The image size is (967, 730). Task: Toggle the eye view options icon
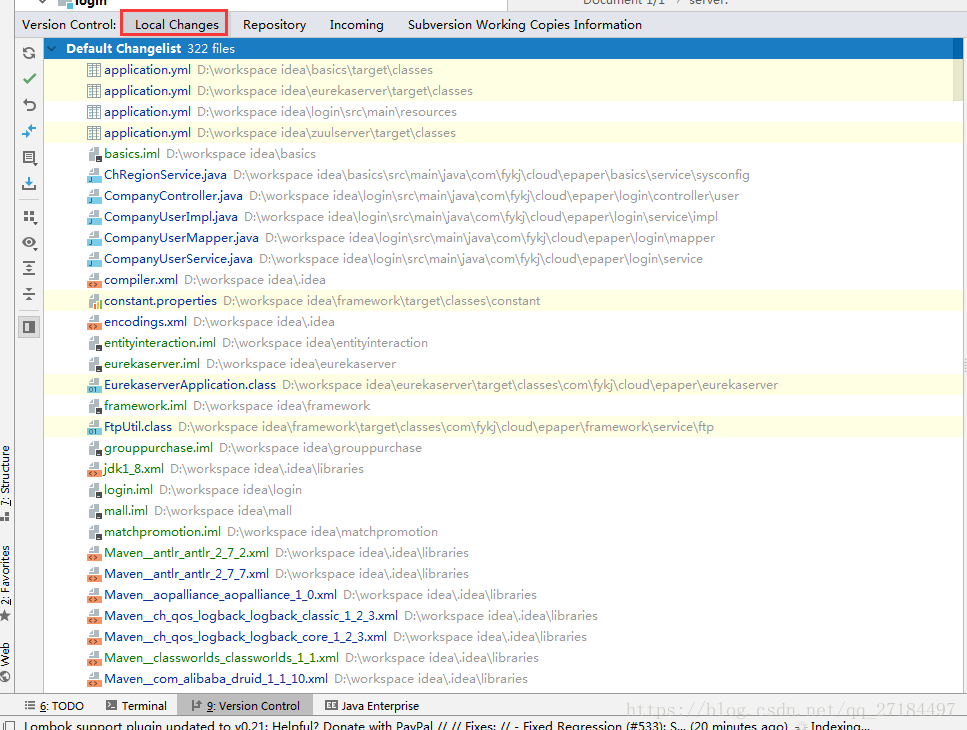point(29,243)
